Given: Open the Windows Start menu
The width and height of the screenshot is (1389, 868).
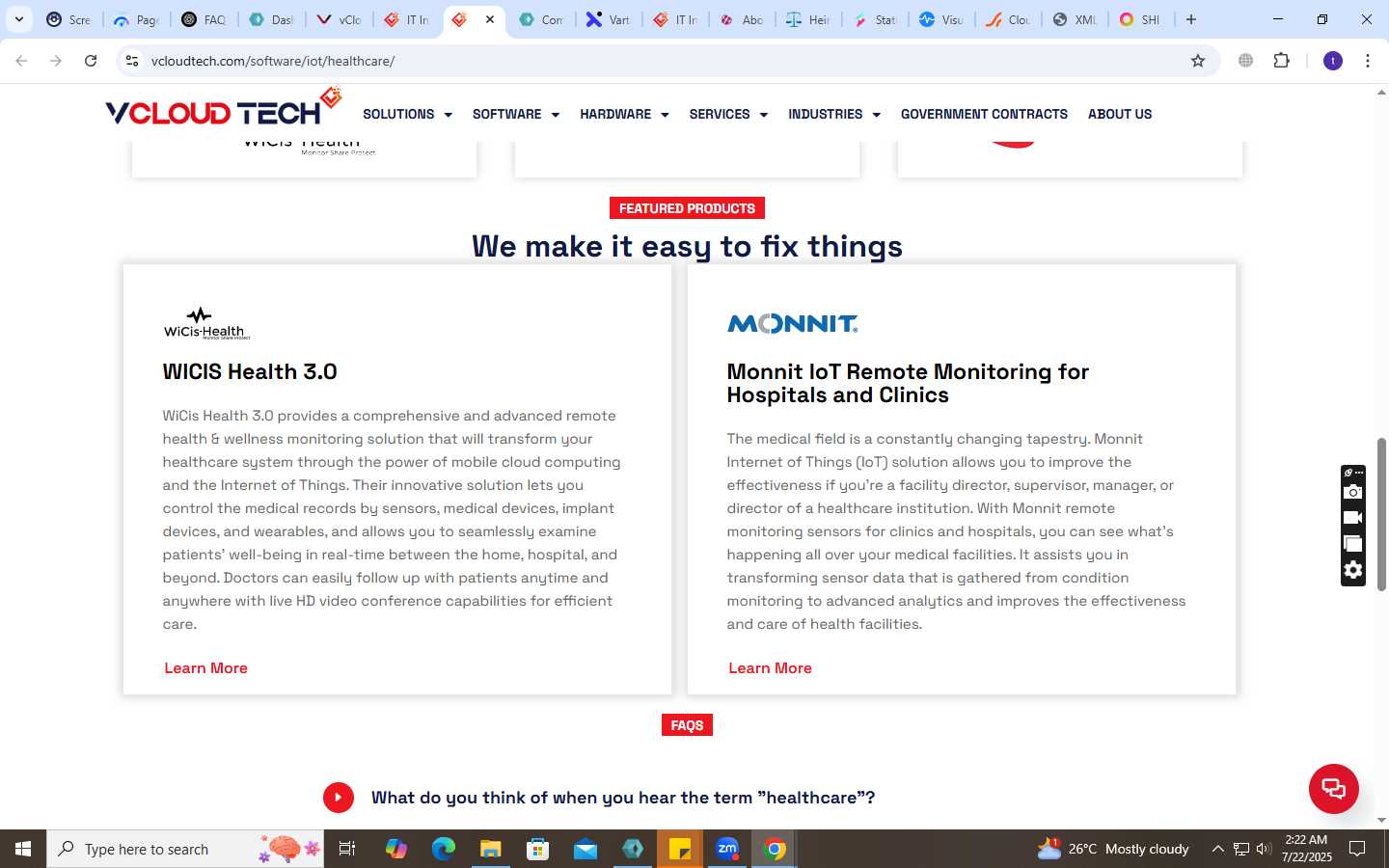Looking at the screenshot, I should 23,849.
